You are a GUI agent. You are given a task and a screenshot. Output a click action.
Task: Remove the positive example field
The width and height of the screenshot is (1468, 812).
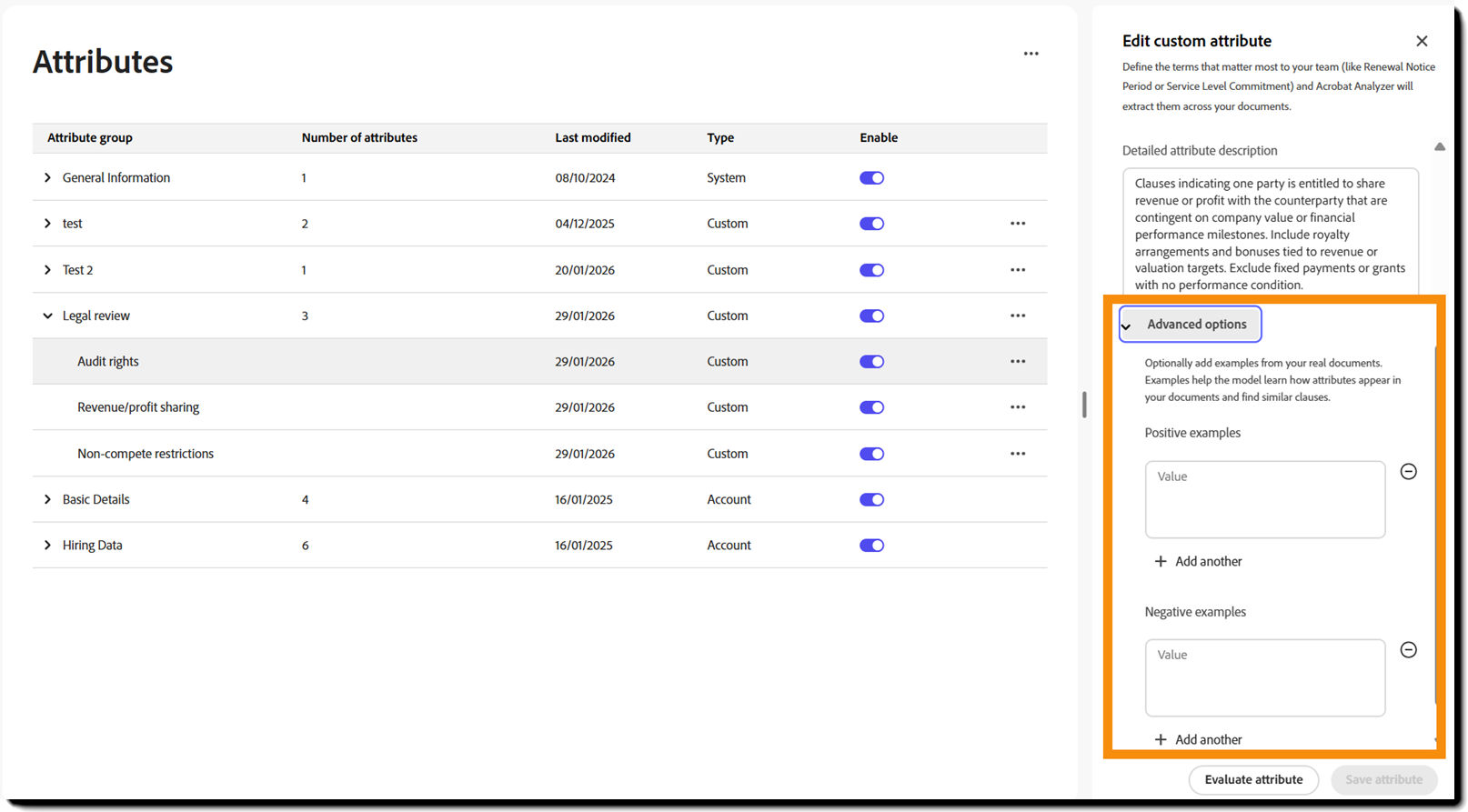(1408, 471)
